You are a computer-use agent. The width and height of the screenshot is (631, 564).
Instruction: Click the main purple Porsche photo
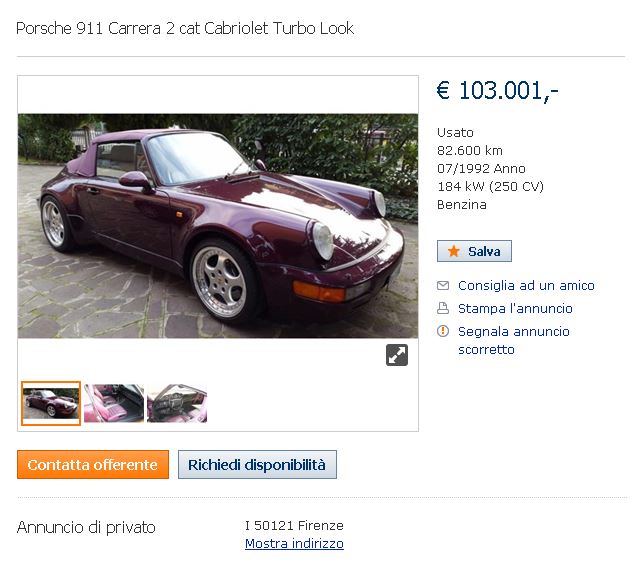(218, 226)
